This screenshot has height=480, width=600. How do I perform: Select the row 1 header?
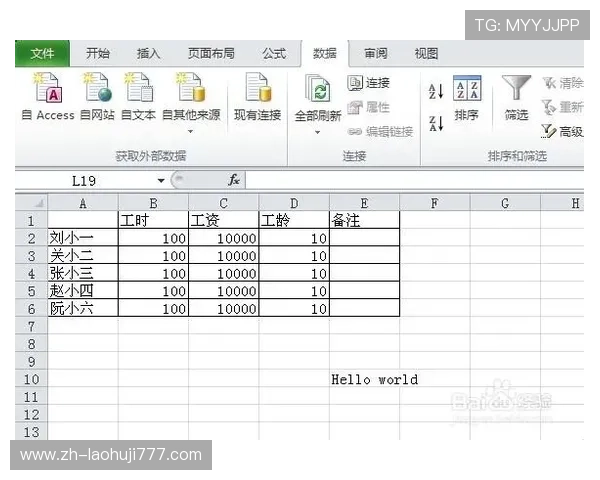31,220
